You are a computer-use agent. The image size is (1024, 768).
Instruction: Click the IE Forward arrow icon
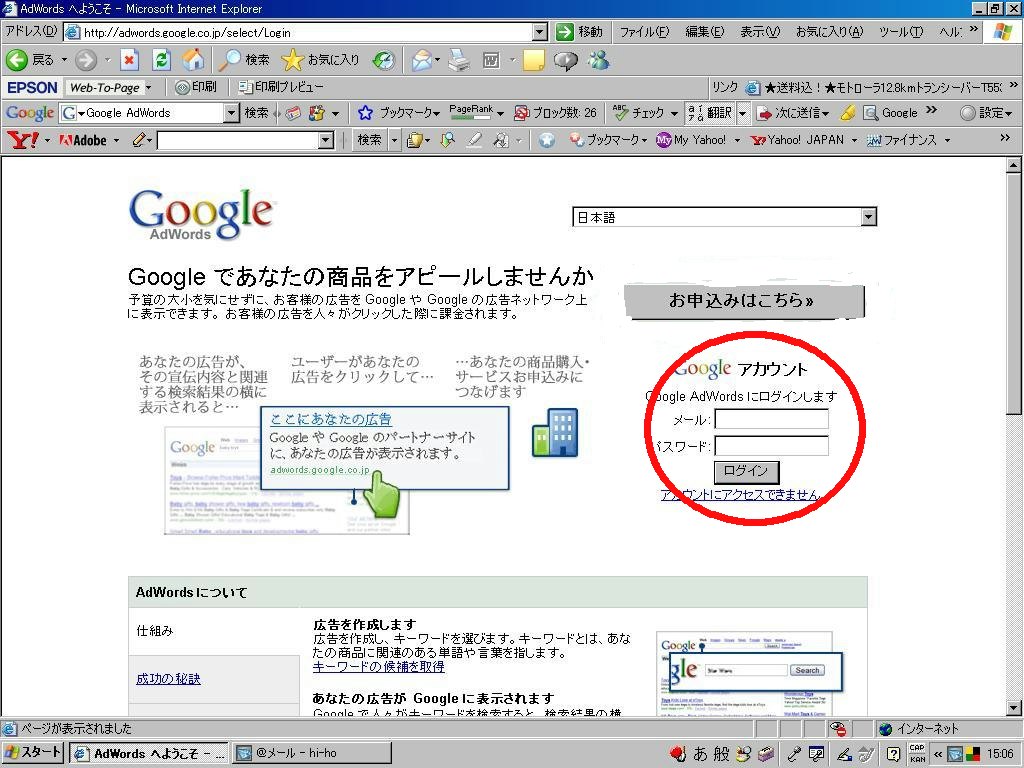pos(86,60)
